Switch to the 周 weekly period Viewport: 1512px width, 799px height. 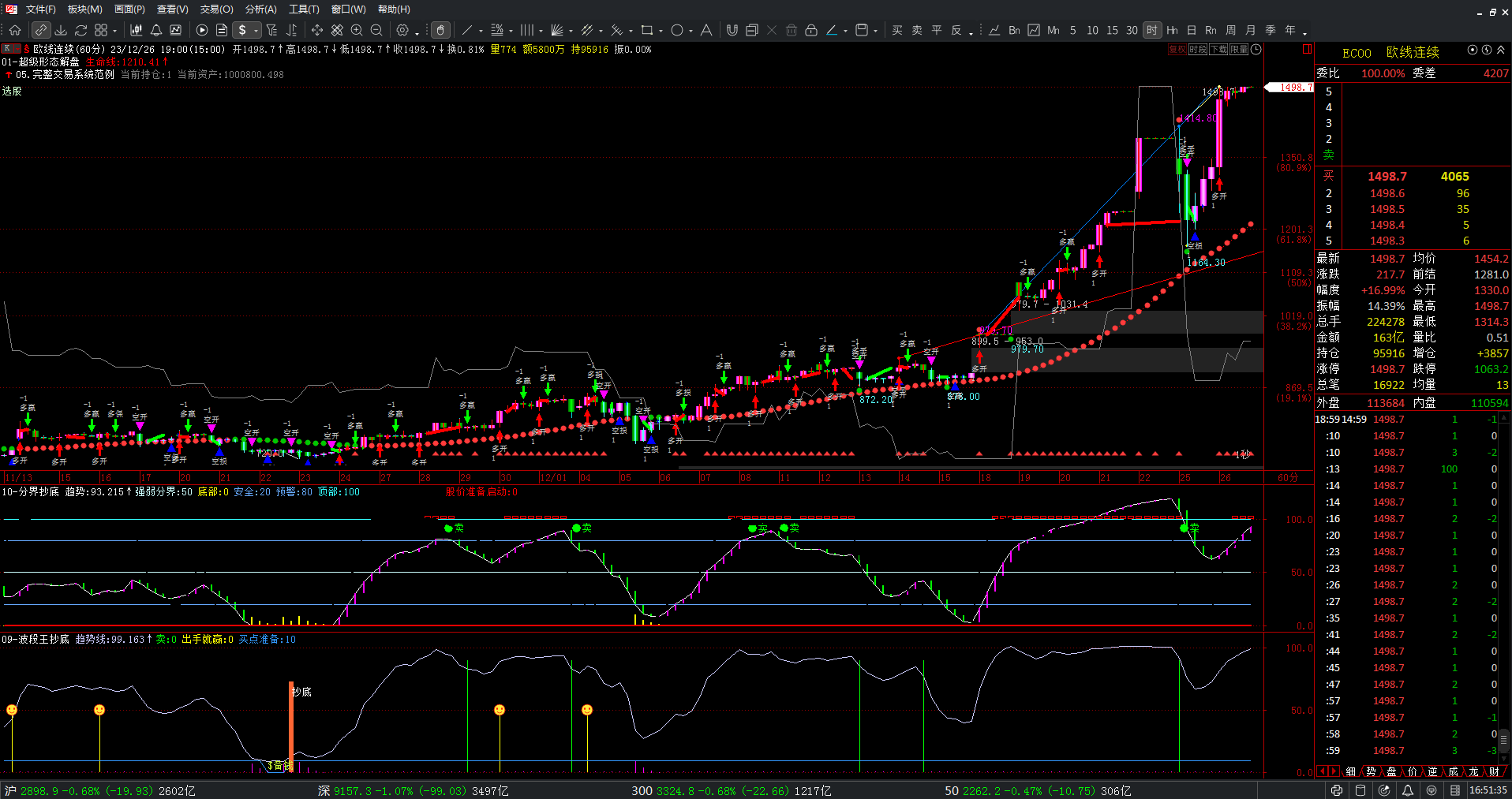(1231, 30)
